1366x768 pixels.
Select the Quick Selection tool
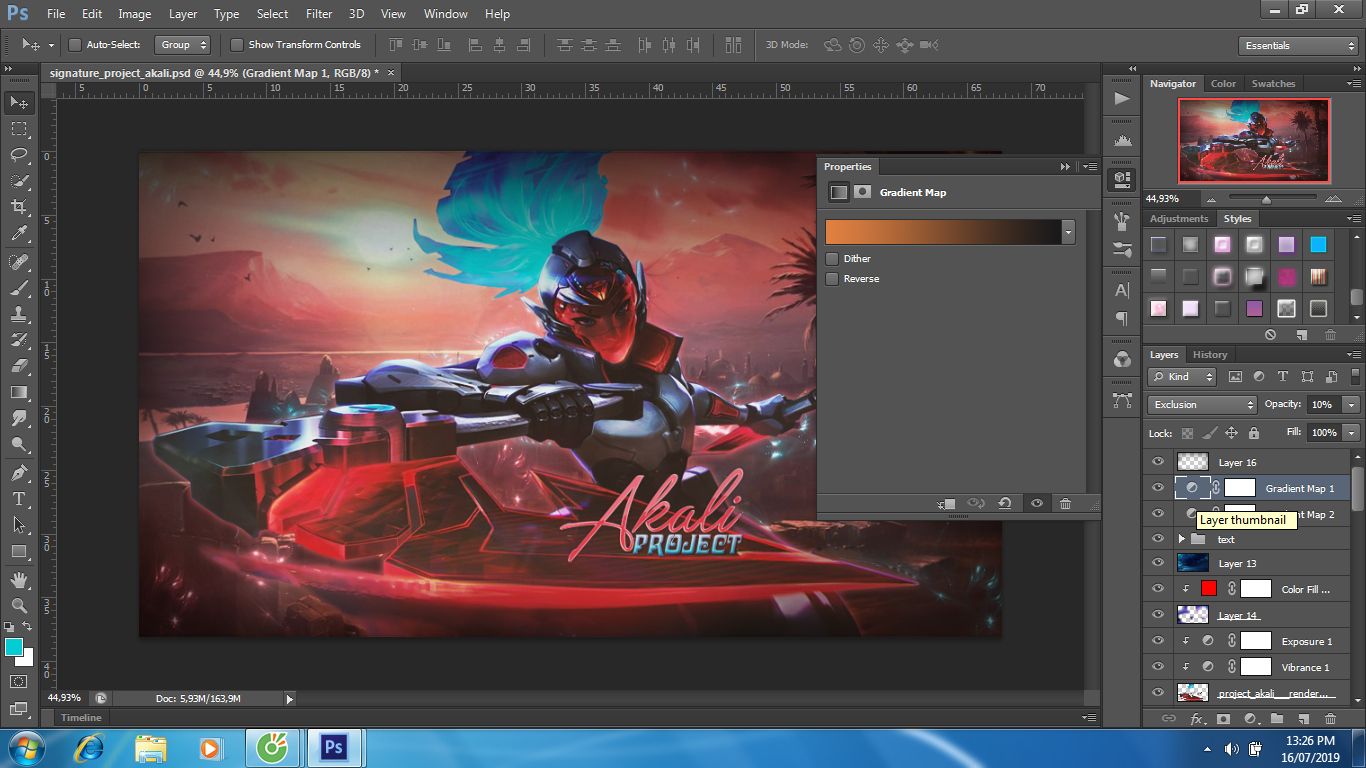pos(19,181)
